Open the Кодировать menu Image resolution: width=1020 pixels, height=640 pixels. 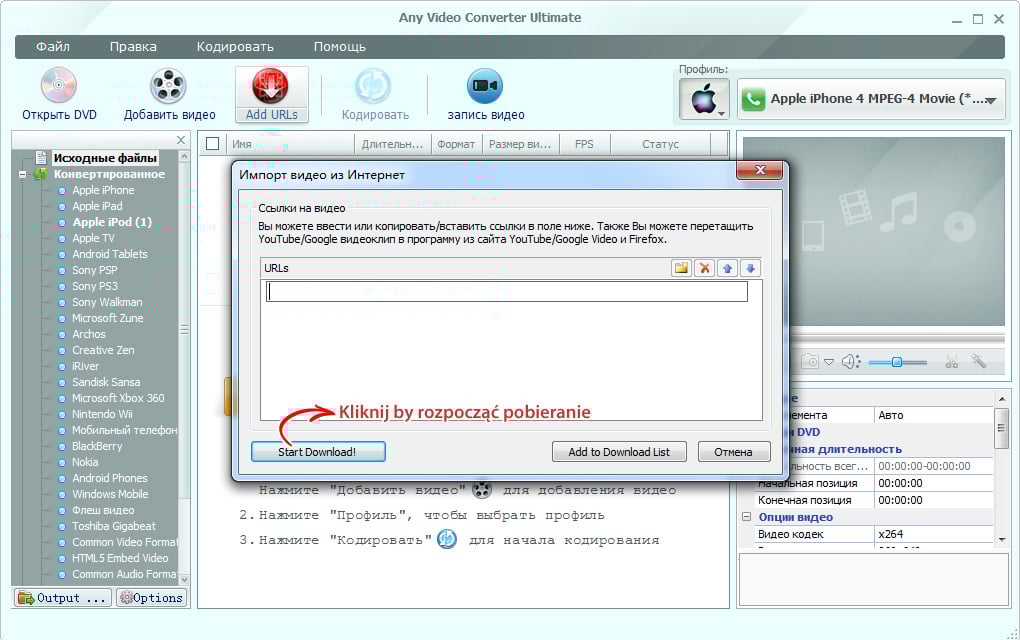[235, 47]
